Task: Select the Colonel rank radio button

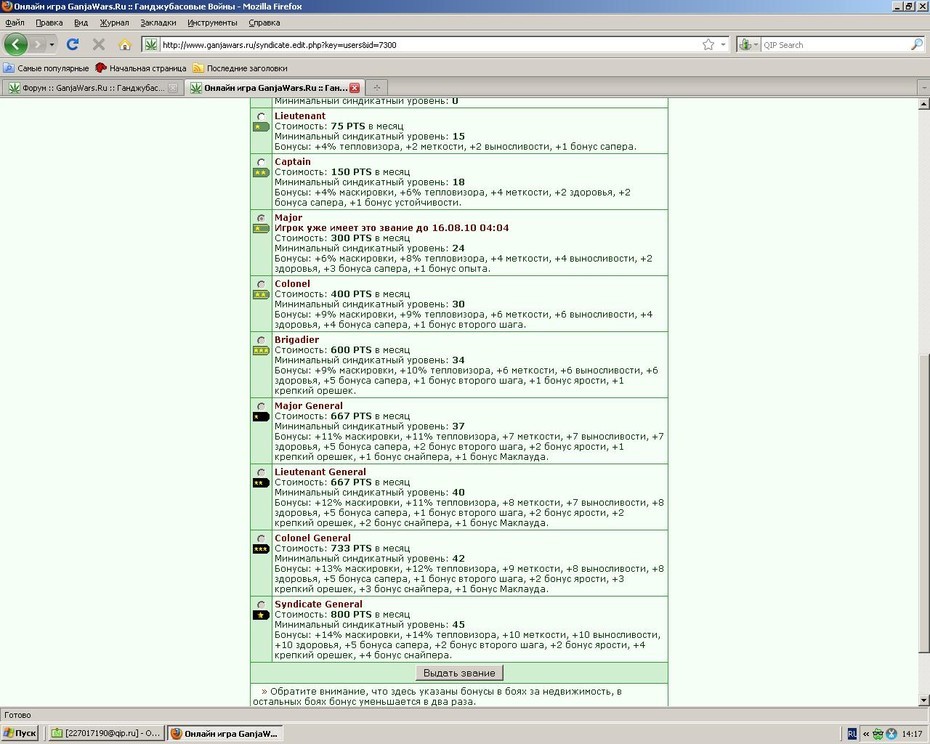Action: 261,284
